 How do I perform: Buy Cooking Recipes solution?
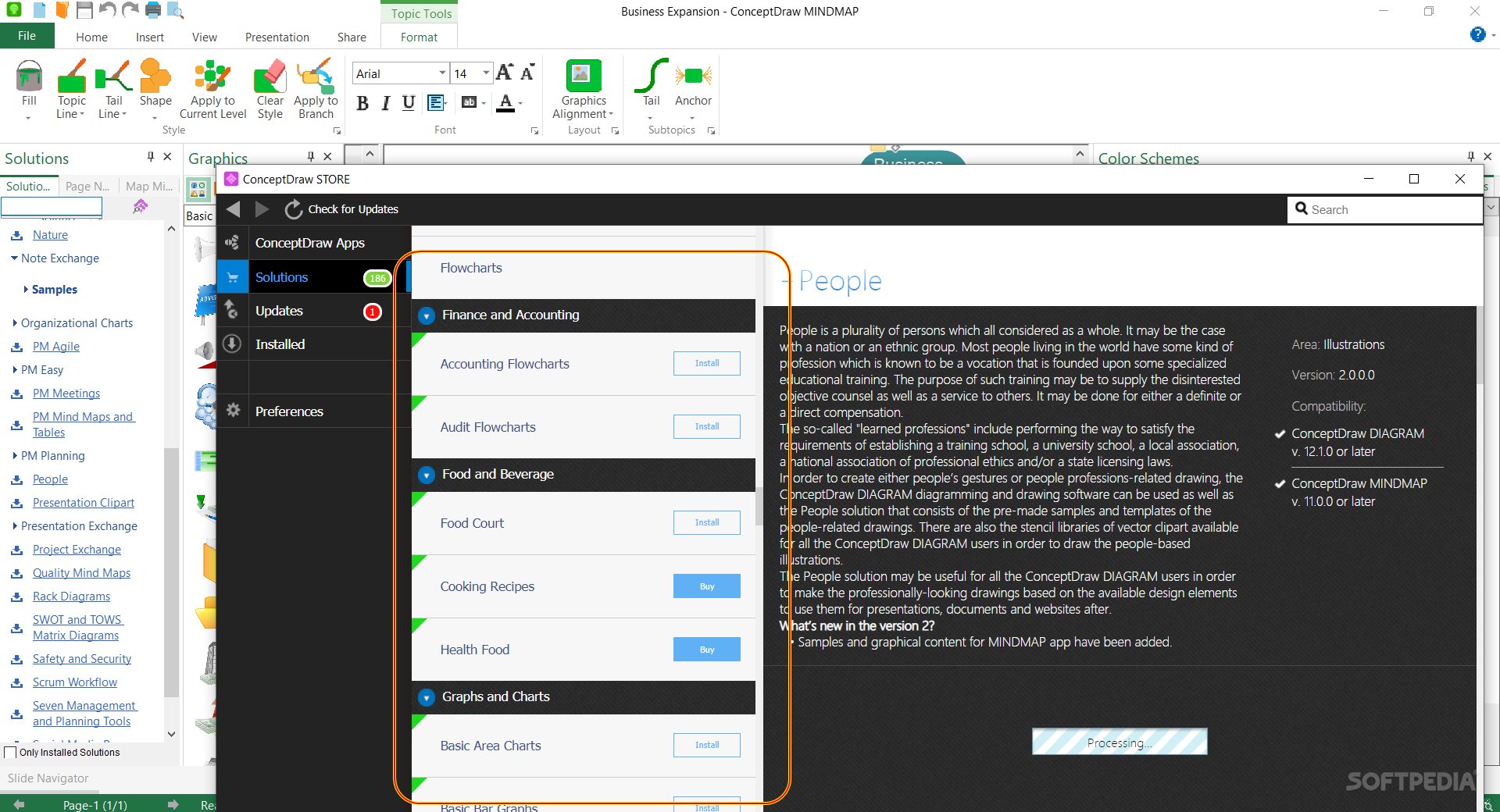(707, 586)
